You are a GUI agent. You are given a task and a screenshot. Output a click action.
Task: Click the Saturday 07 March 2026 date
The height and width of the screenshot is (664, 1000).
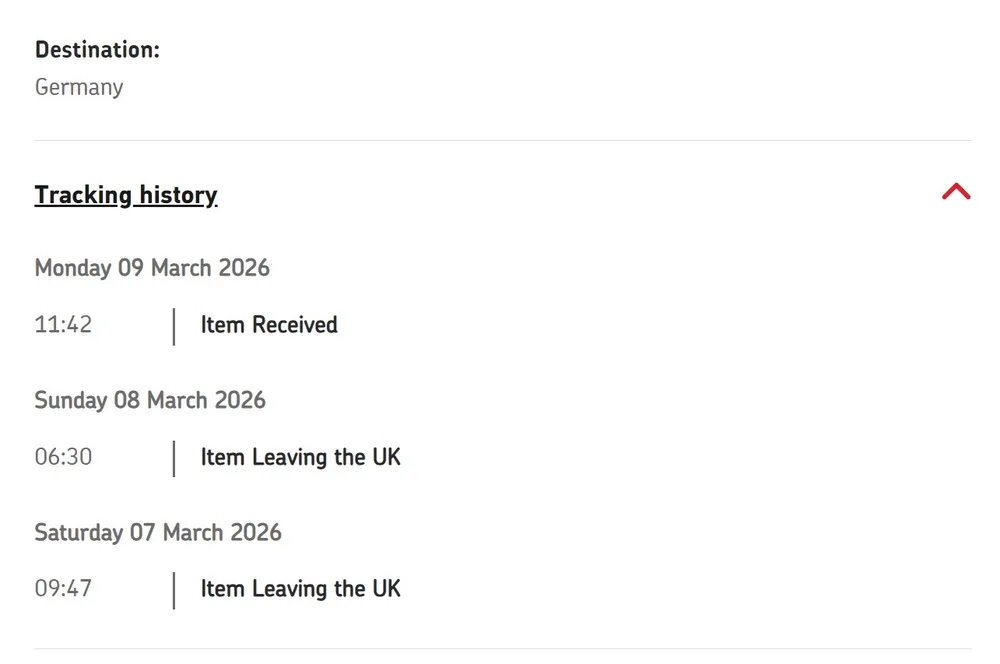point(158,532)
